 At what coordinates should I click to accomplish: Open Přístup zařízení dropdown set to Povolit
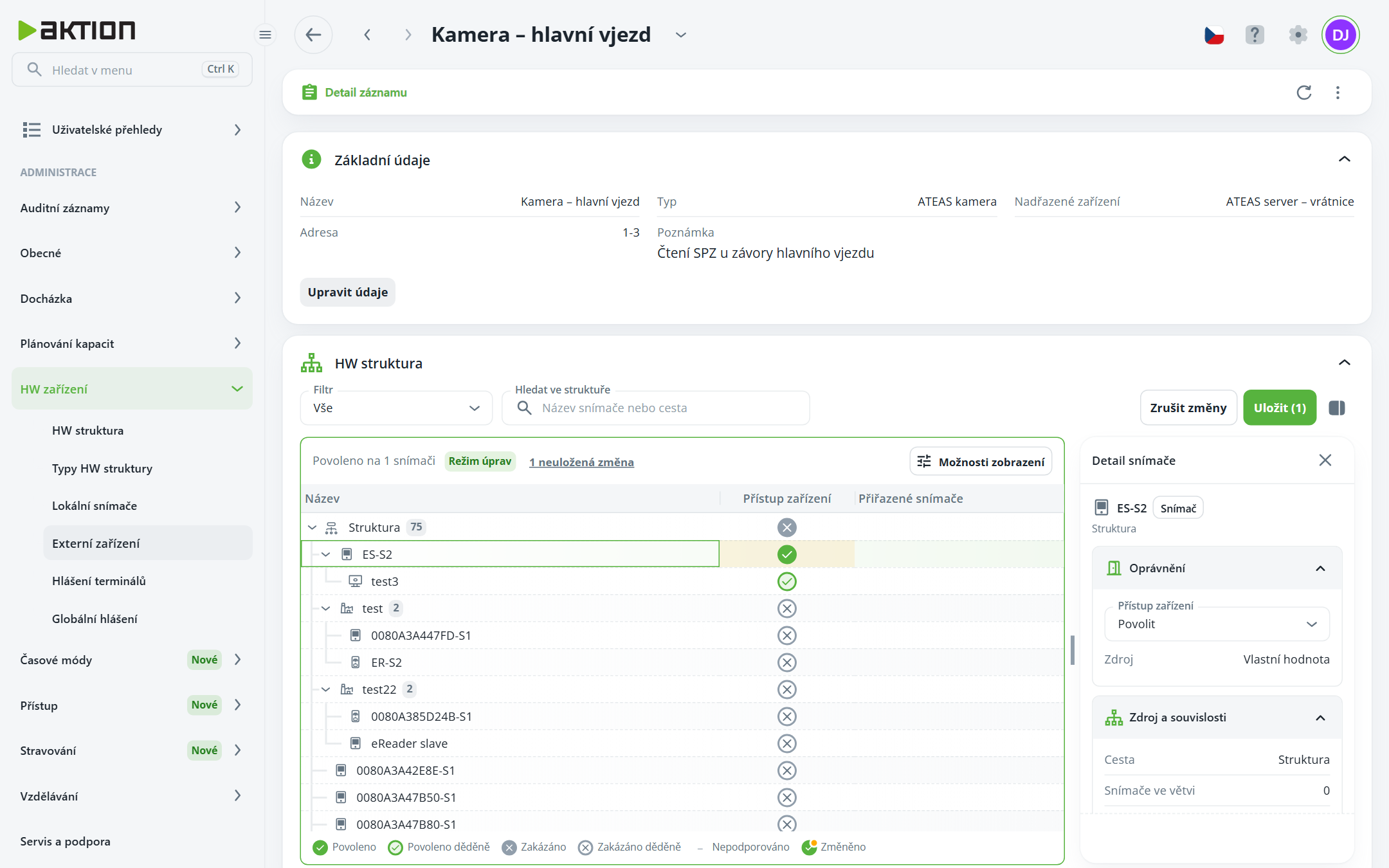pos(1217,624)
